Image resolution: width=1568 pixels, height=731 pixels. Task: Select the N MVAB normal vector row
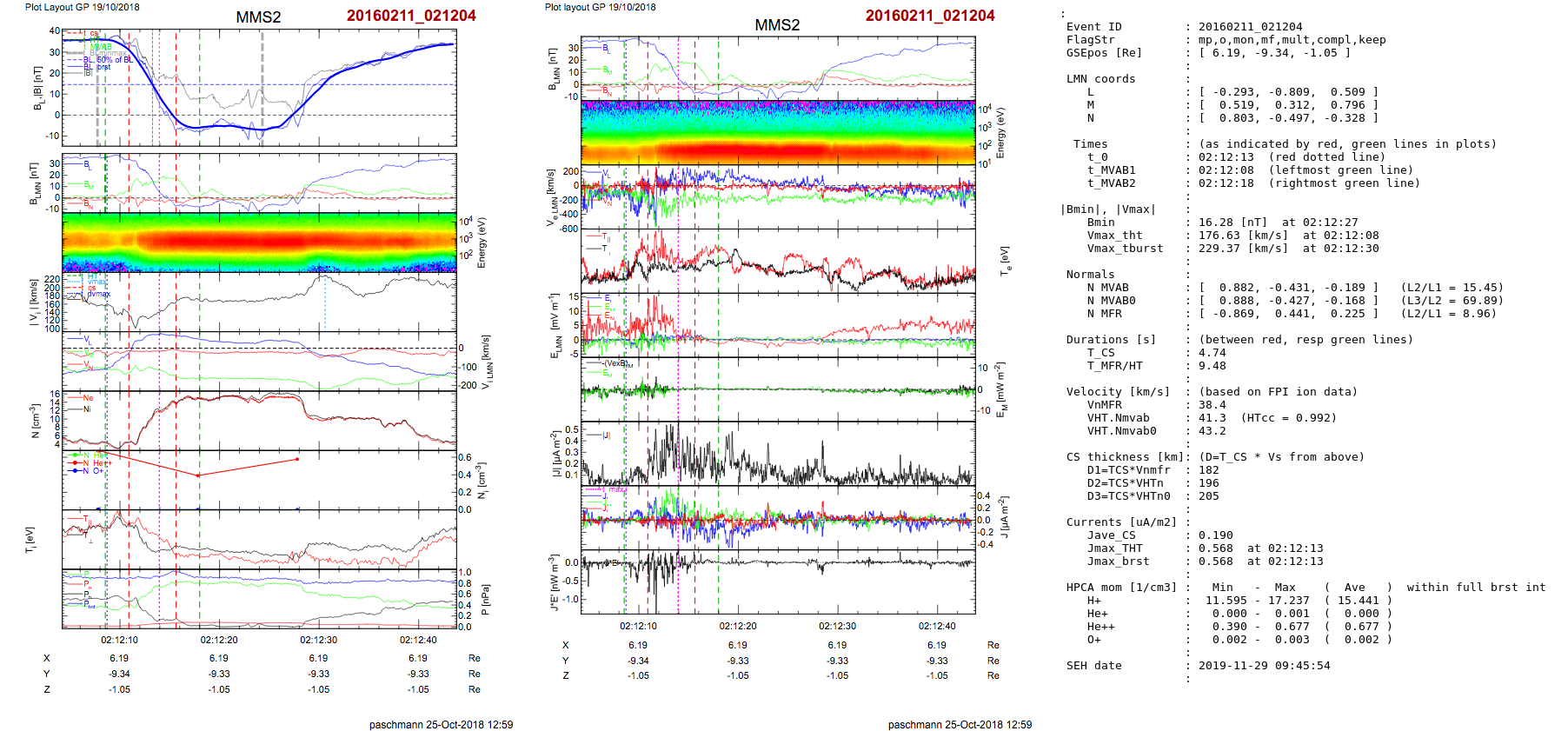[x=1288, y=288]
